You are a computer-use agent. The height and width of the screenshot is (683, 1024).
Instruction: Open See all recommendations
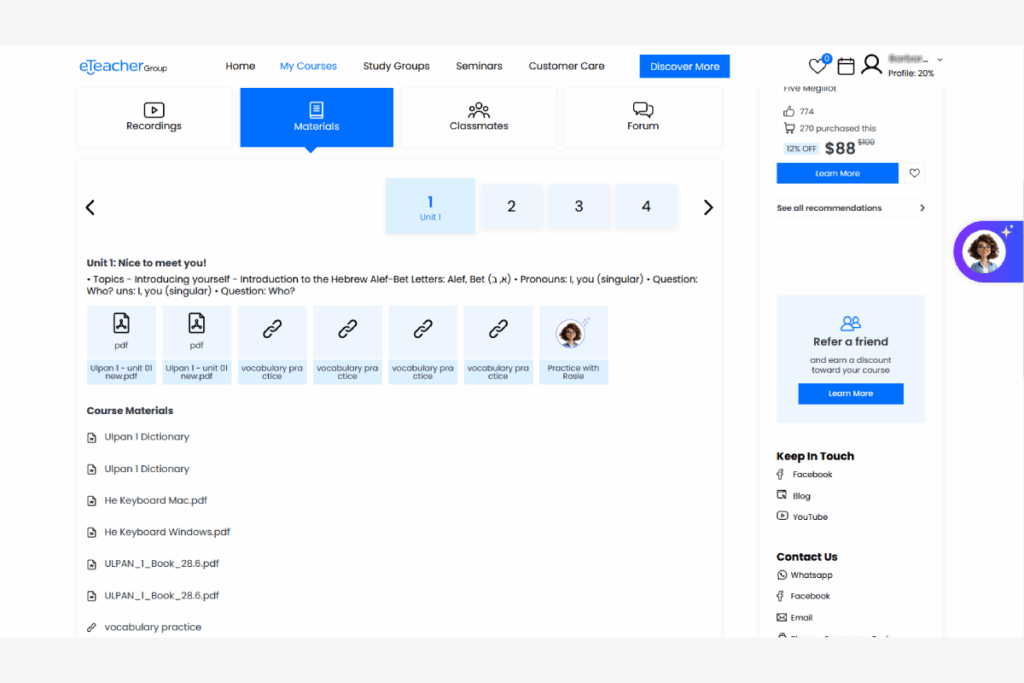click(x=850, y=208)
